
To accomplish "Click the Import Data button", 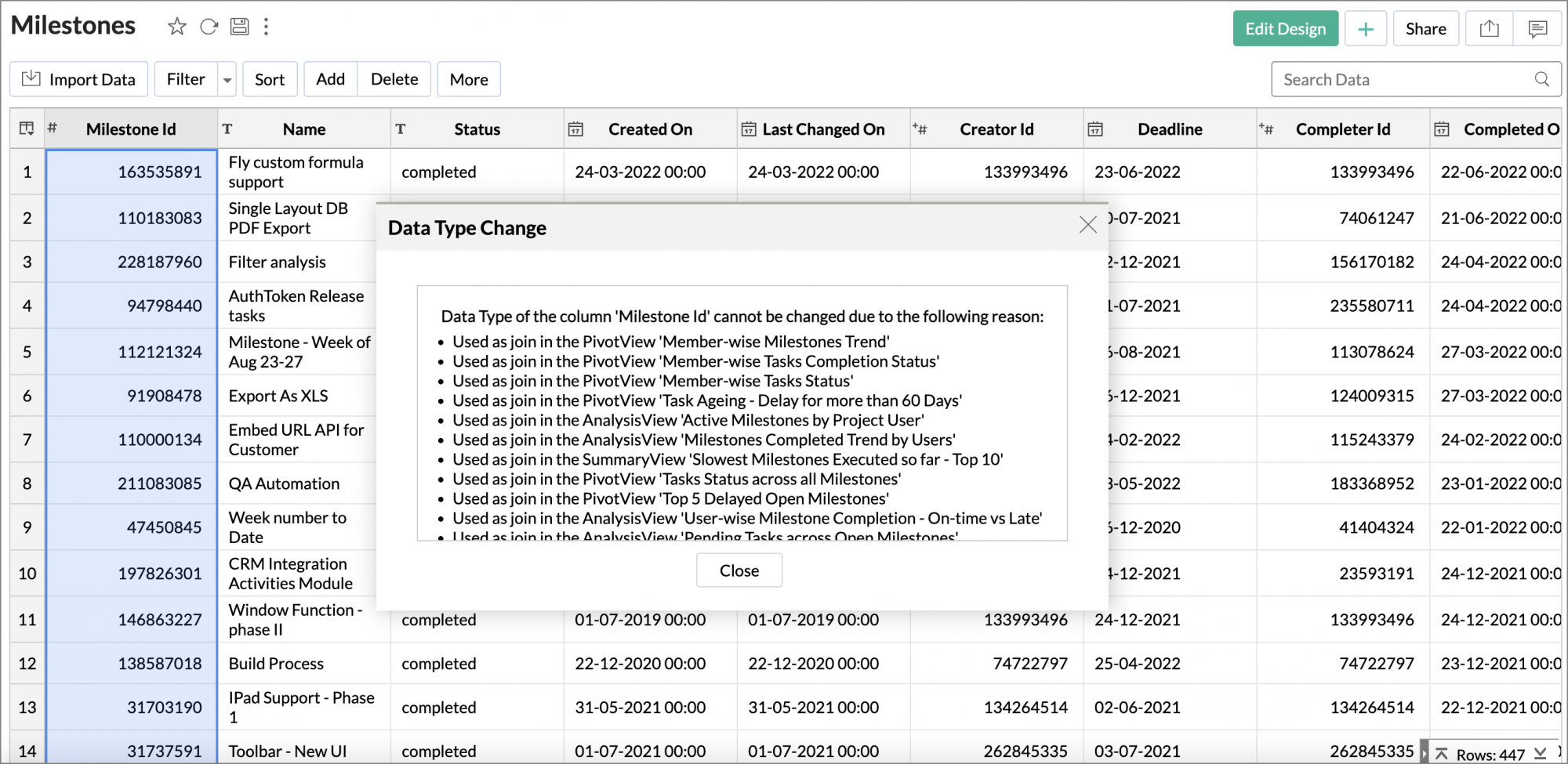I will [x=79, y=79].
